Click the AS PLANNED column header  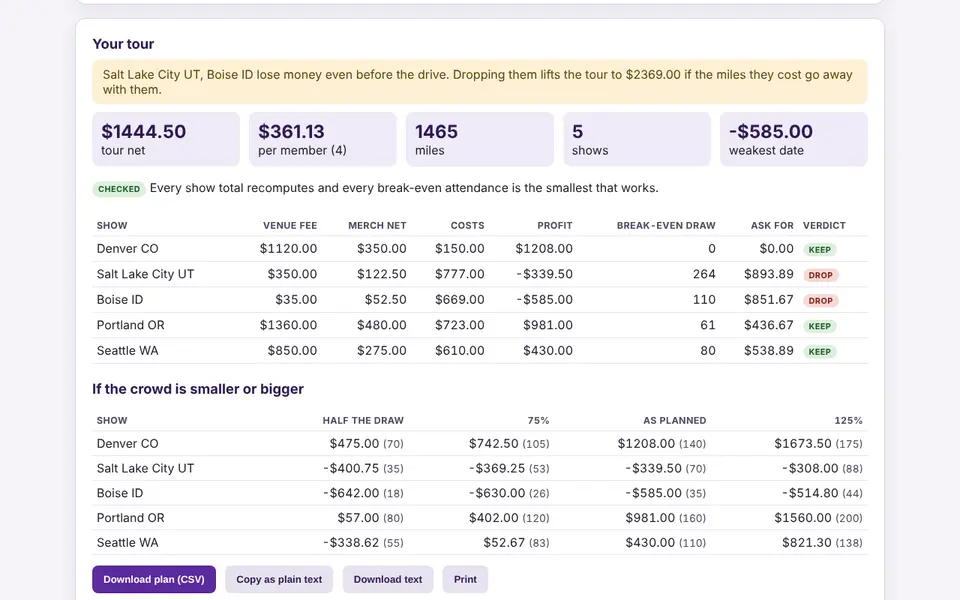[675, 421]
